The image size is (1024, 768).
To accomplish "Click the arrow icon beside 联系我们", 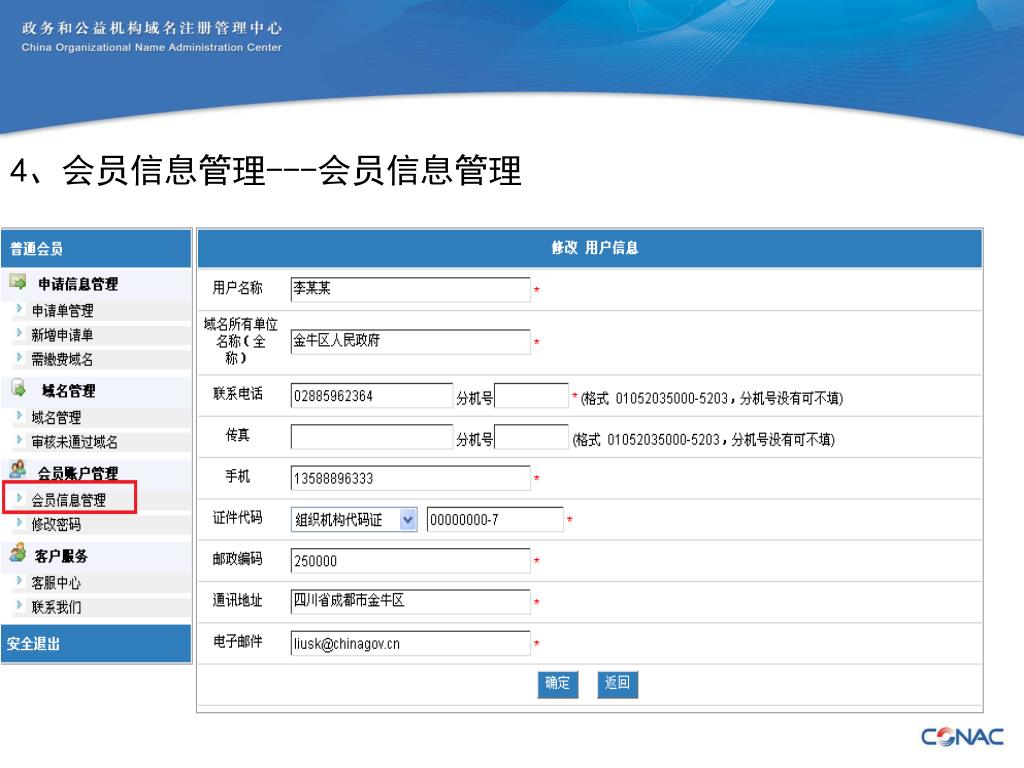I will [20, 605].
